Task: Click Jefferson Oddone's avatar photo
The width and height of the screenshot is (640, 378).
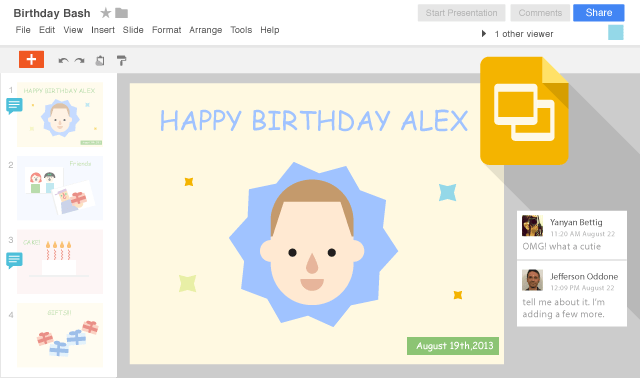Action: pyautogui.click(x=532, y=280)
